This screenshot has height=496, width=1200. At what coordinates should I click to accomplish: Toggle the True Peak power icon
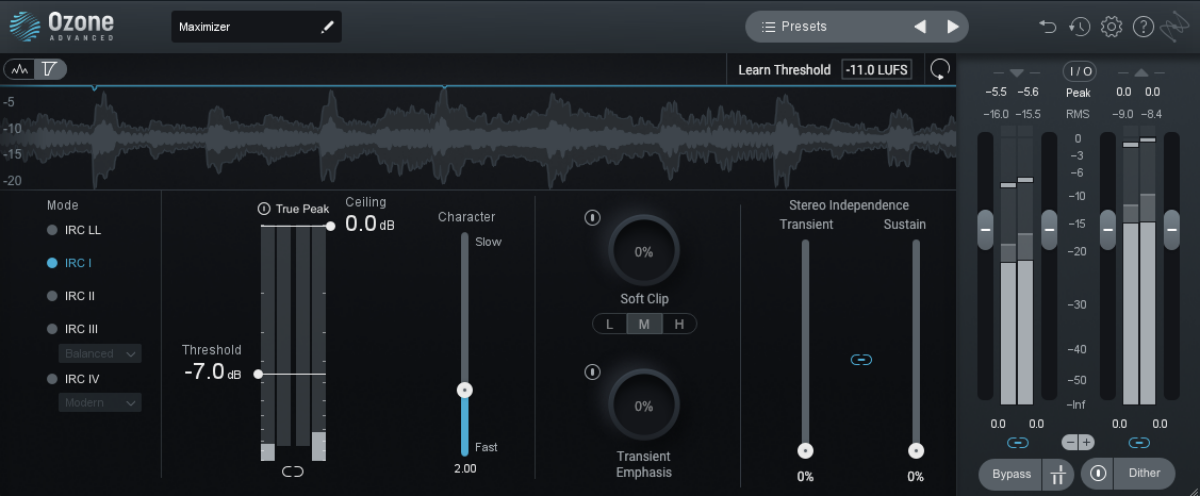coord(264,209)
